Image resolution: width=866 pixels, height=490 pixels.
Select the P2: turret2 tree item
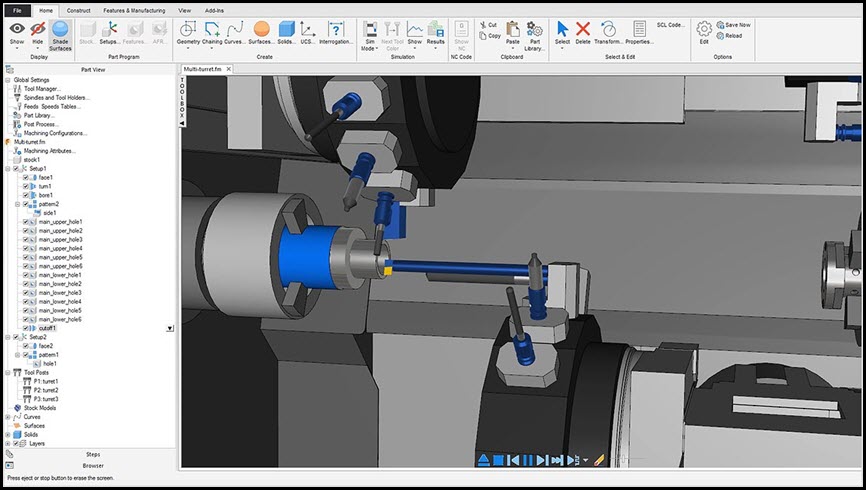(x=46, y=390)
